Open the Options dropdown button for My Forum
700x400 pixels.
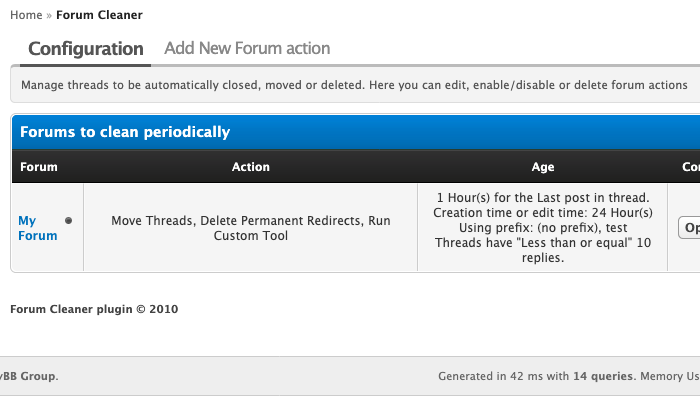(690, 228)
